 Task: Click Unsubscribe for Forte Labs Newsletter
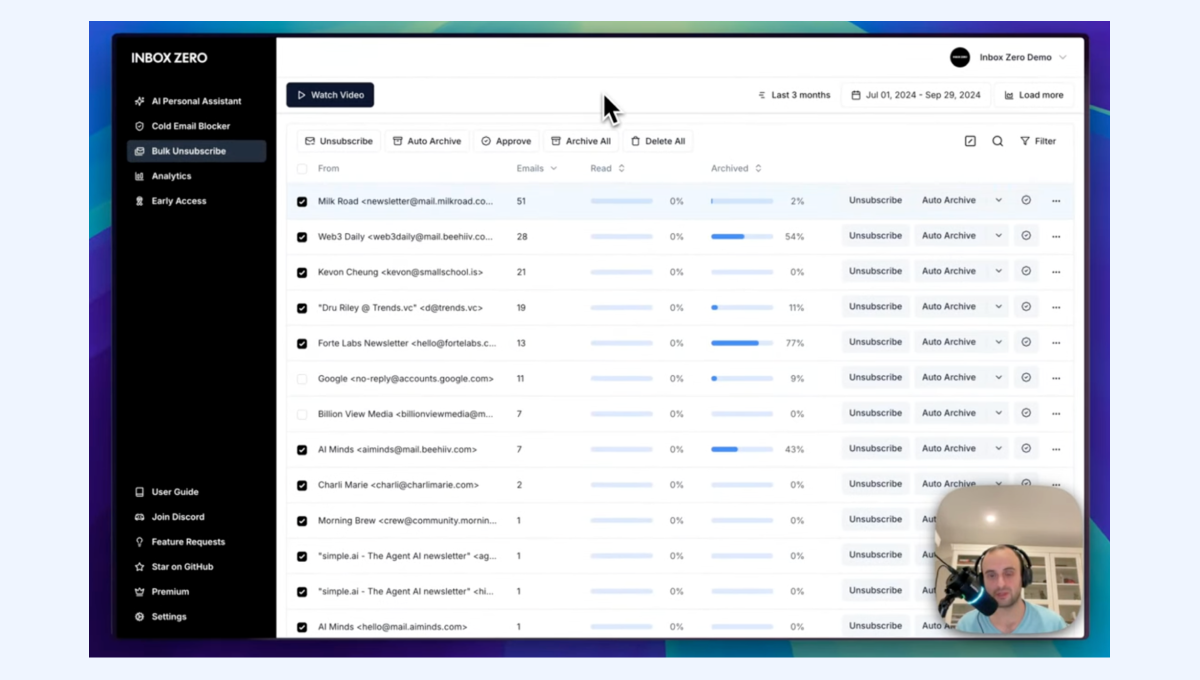[875, 342]
